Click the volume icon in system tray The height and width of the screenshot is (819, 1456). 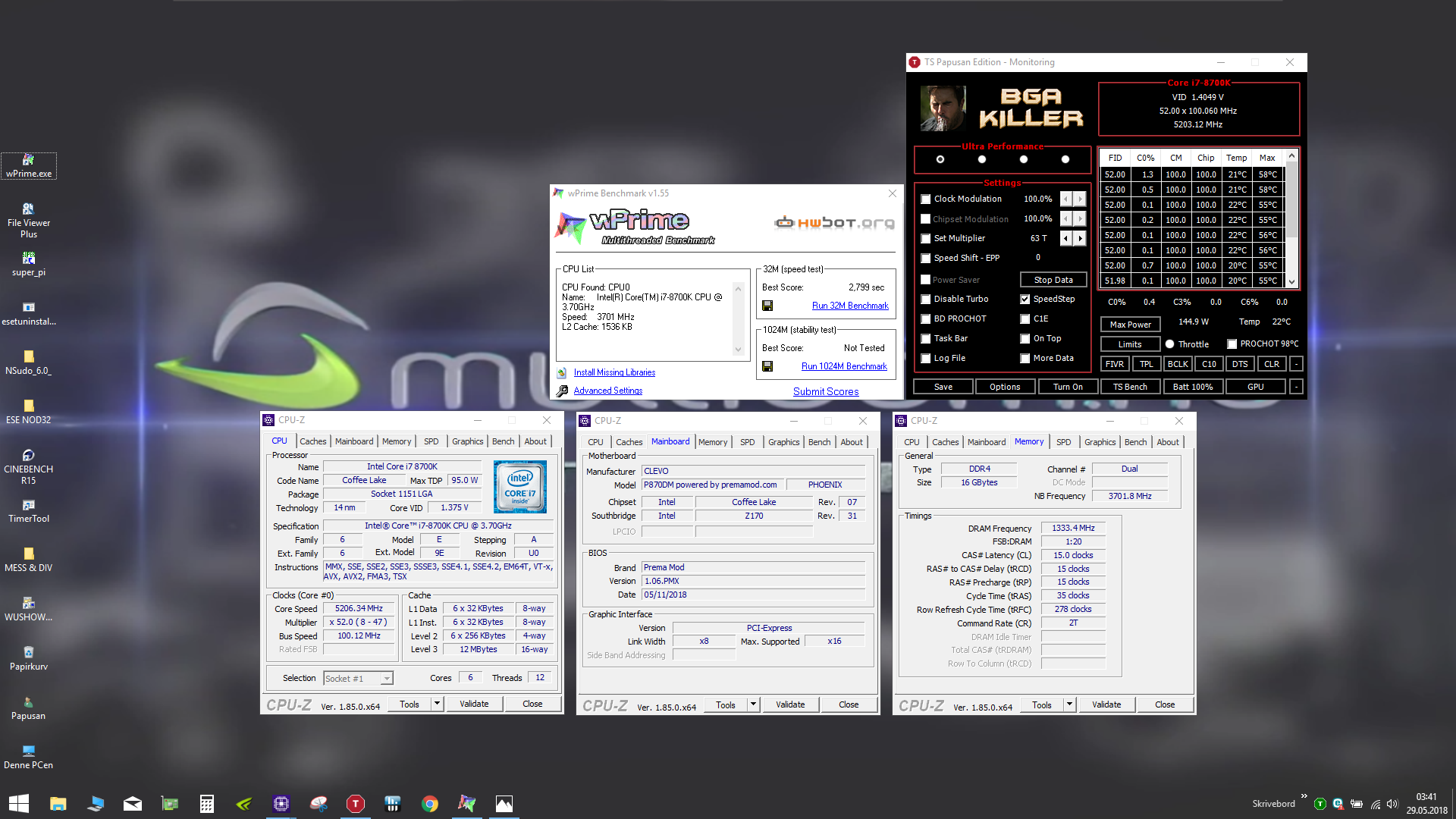pos(1392,804)
